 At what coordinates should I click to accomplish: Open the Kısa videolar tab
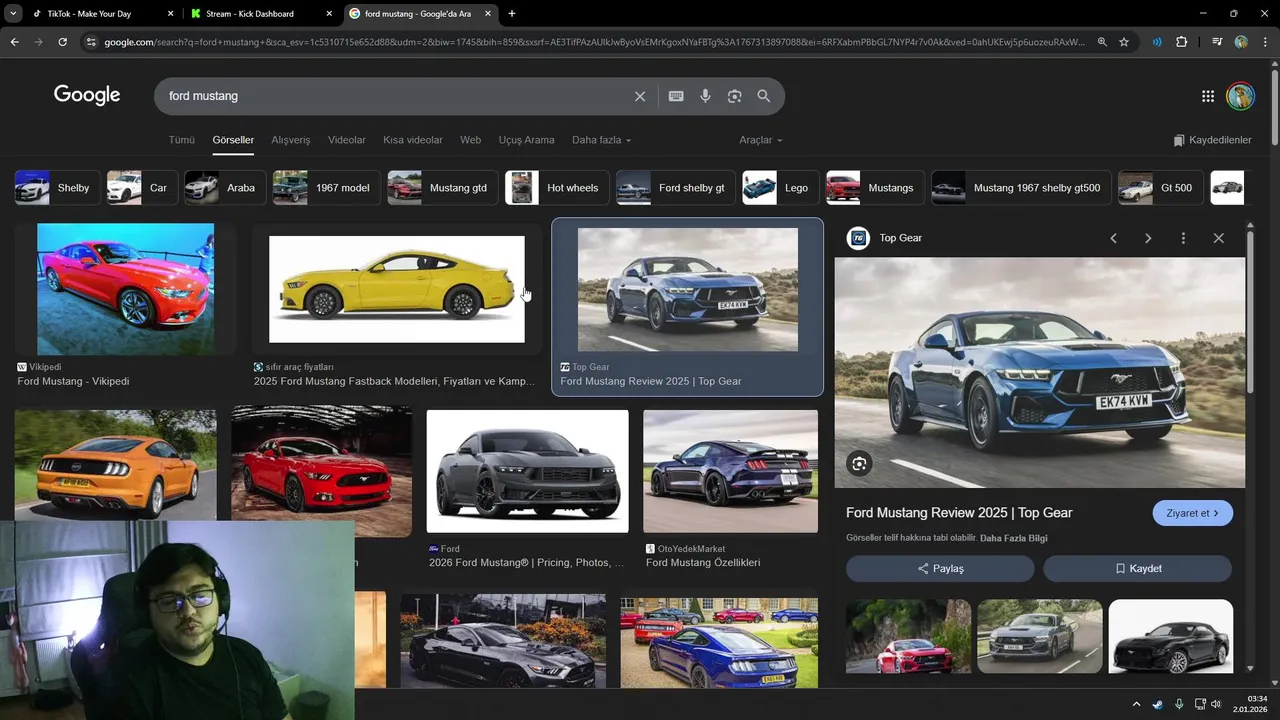pyautogui.click(x=413, y=140)
